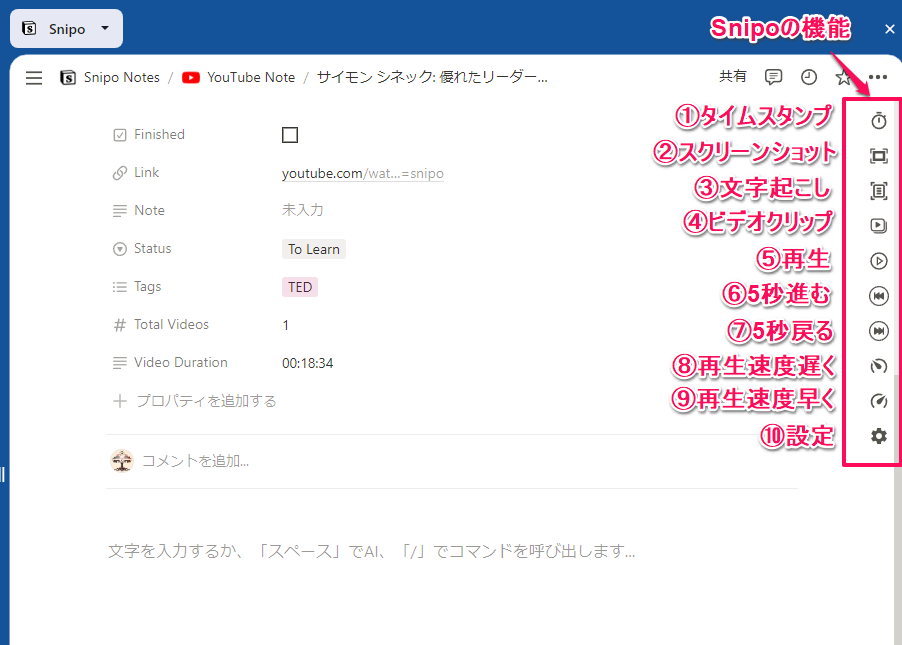Click the Snipo Notes breadcrumb icon

[x=68, y=77]
